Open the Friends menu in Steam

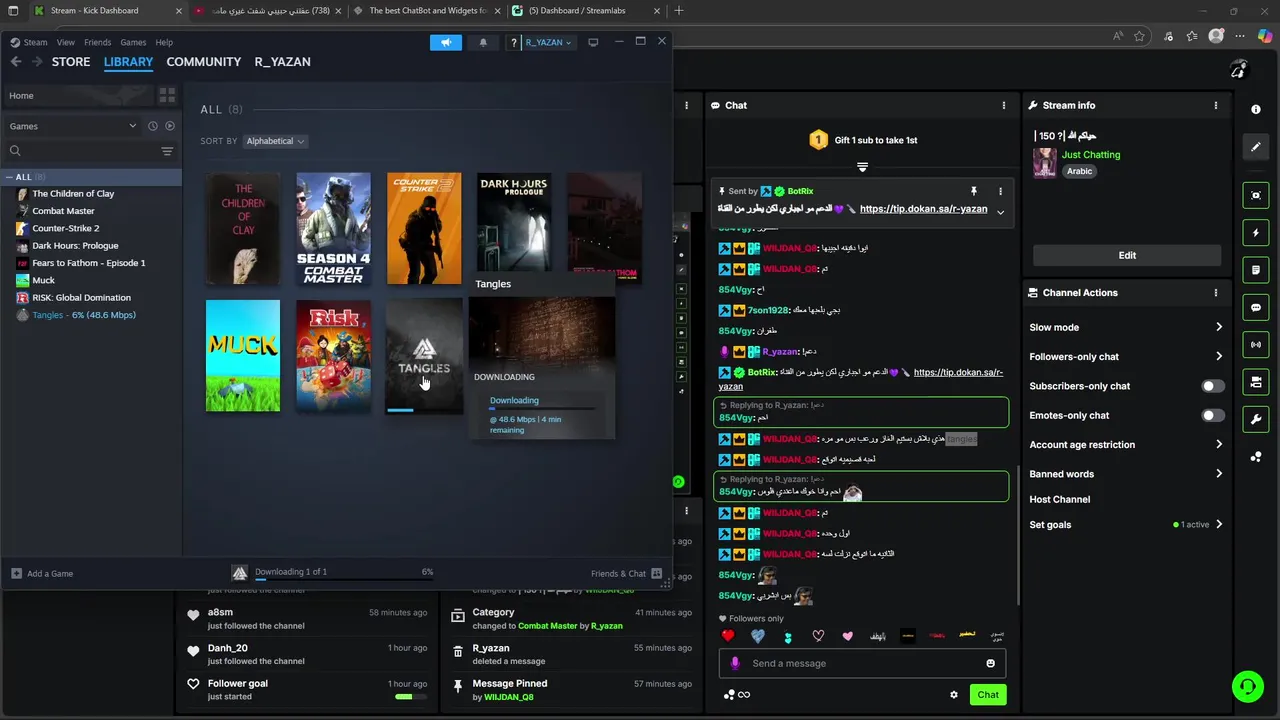[x=97, y=42]
